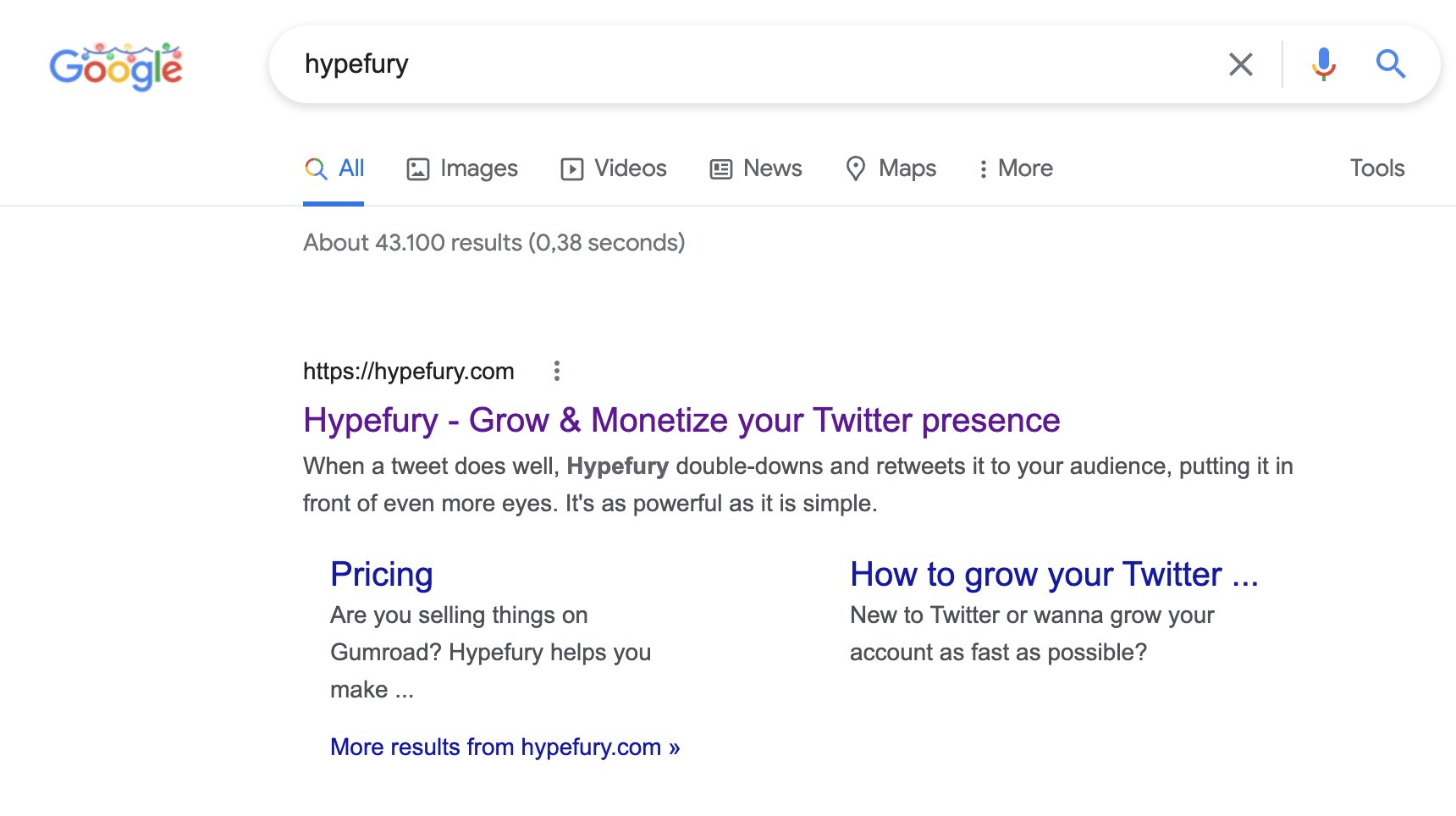Open How to grow your Twitter sitelink

[x=1055, y=575]
